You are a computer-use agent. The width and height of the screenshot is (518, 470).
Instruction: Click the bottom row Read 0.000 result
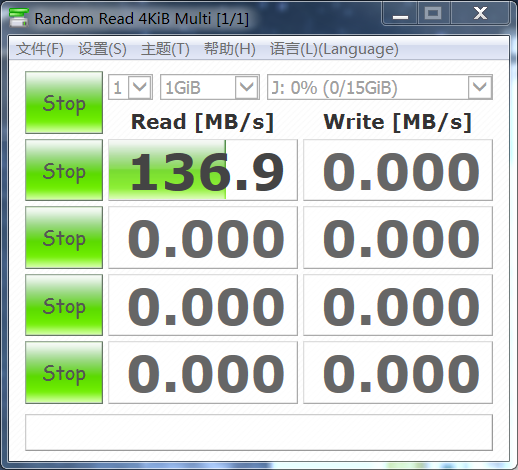[x=203, y=372]
